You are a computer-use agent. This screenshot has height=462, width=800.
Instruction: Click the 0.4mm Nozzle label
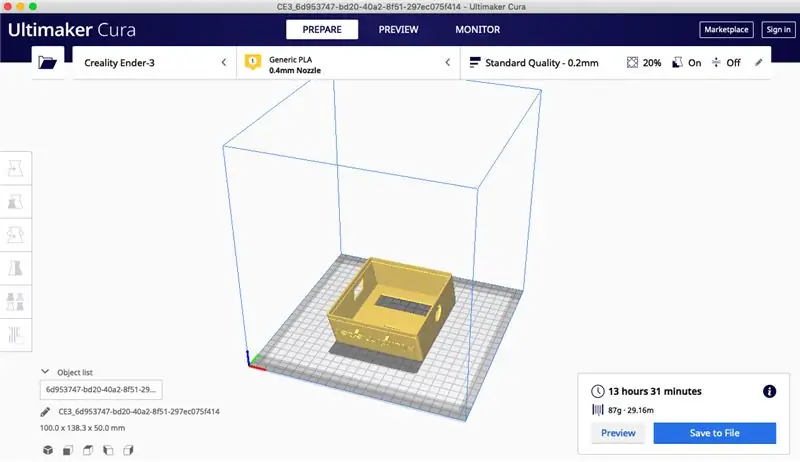click(295, 70)
